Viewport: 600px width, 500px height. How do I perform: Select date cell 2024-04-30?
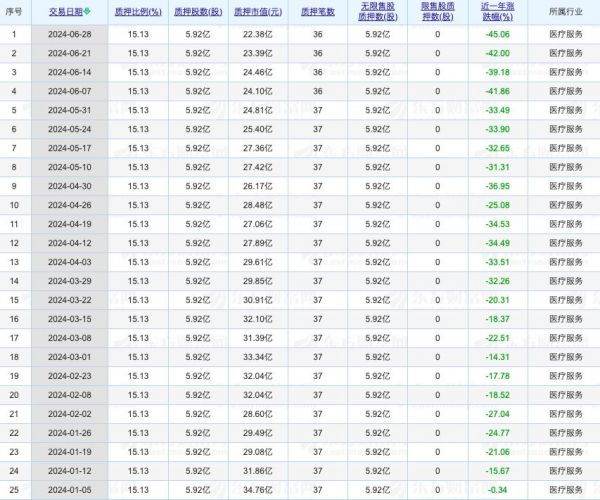70,186
